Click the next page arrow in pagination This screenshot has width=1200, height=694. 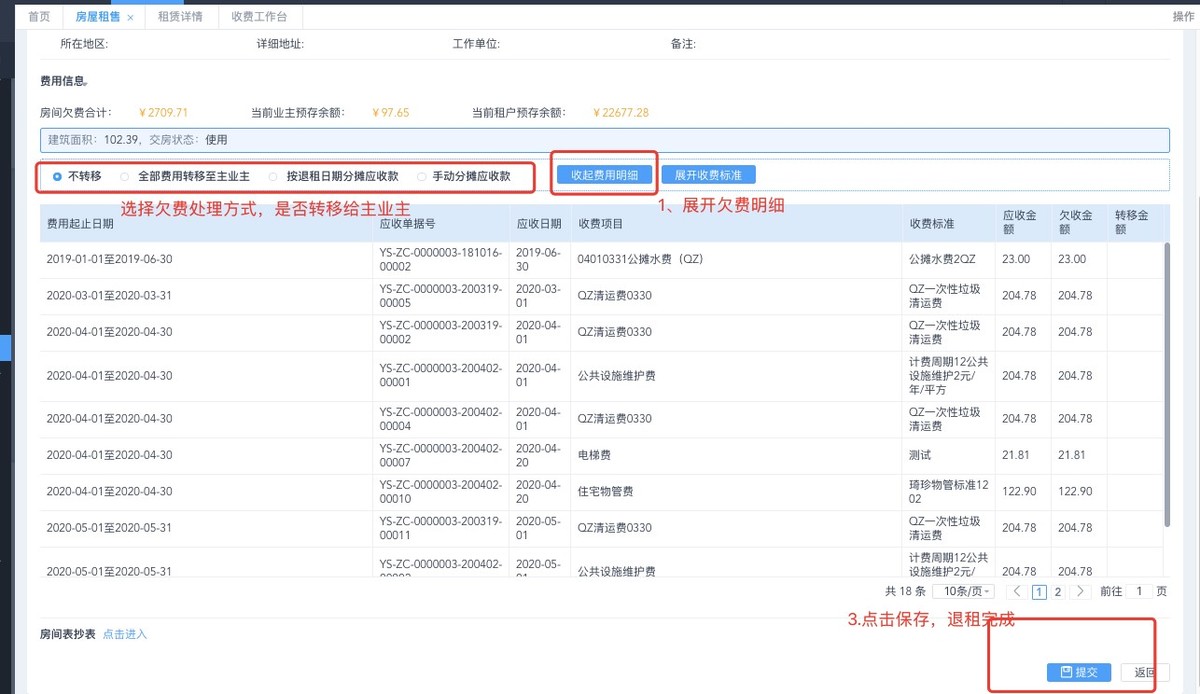tap(1079, 591)
